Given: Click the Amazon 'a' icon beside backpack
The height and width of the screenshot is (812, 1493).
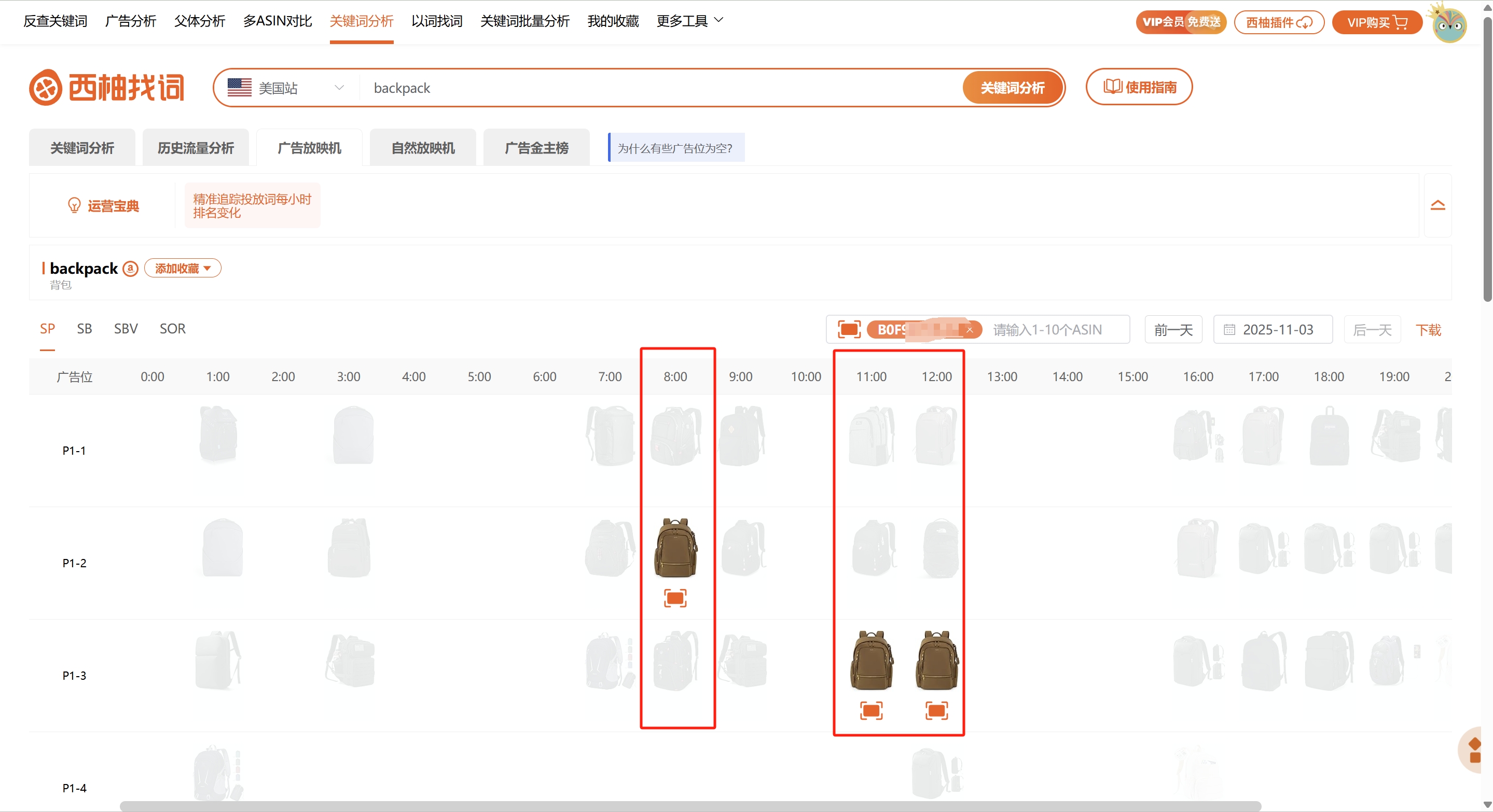Looking at the screenshot, I should [130, 269].
